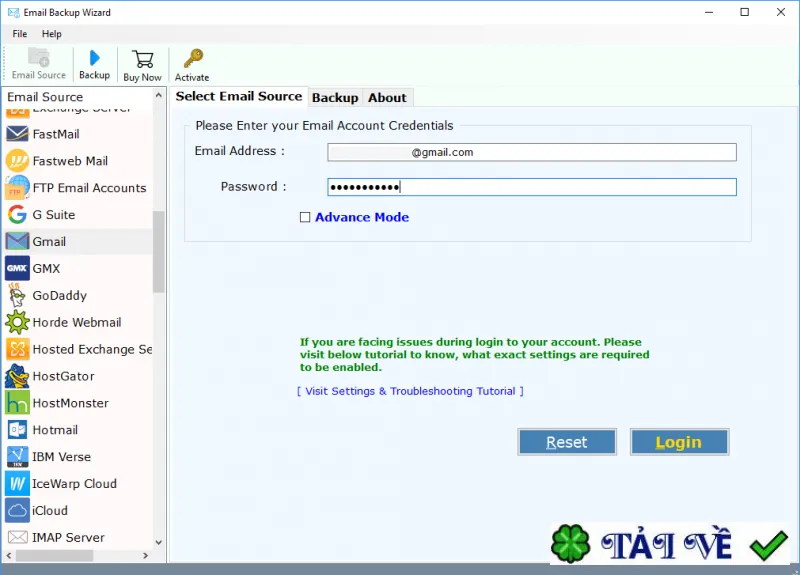Select FTP Email Accounts list entry text
800x575 pixels.
coord(89,188)
